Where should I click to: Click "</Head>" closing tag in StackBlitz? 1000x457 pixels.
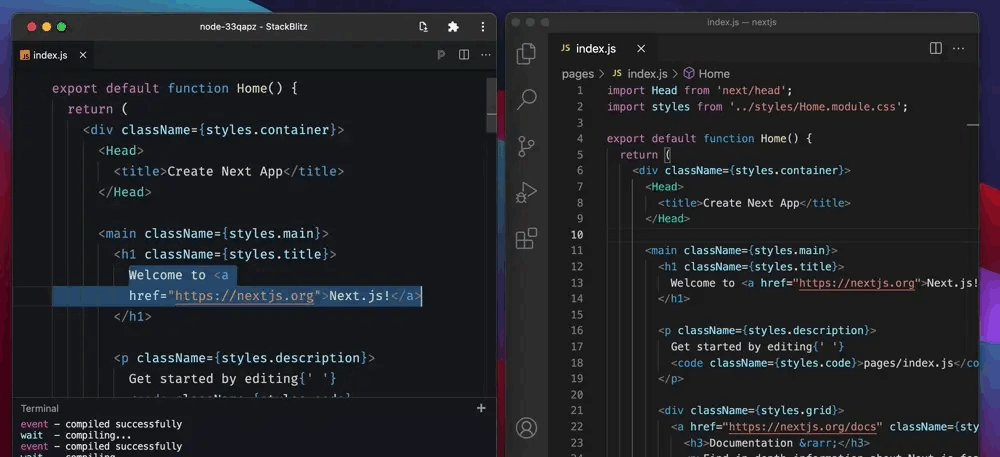click(125, 192)
